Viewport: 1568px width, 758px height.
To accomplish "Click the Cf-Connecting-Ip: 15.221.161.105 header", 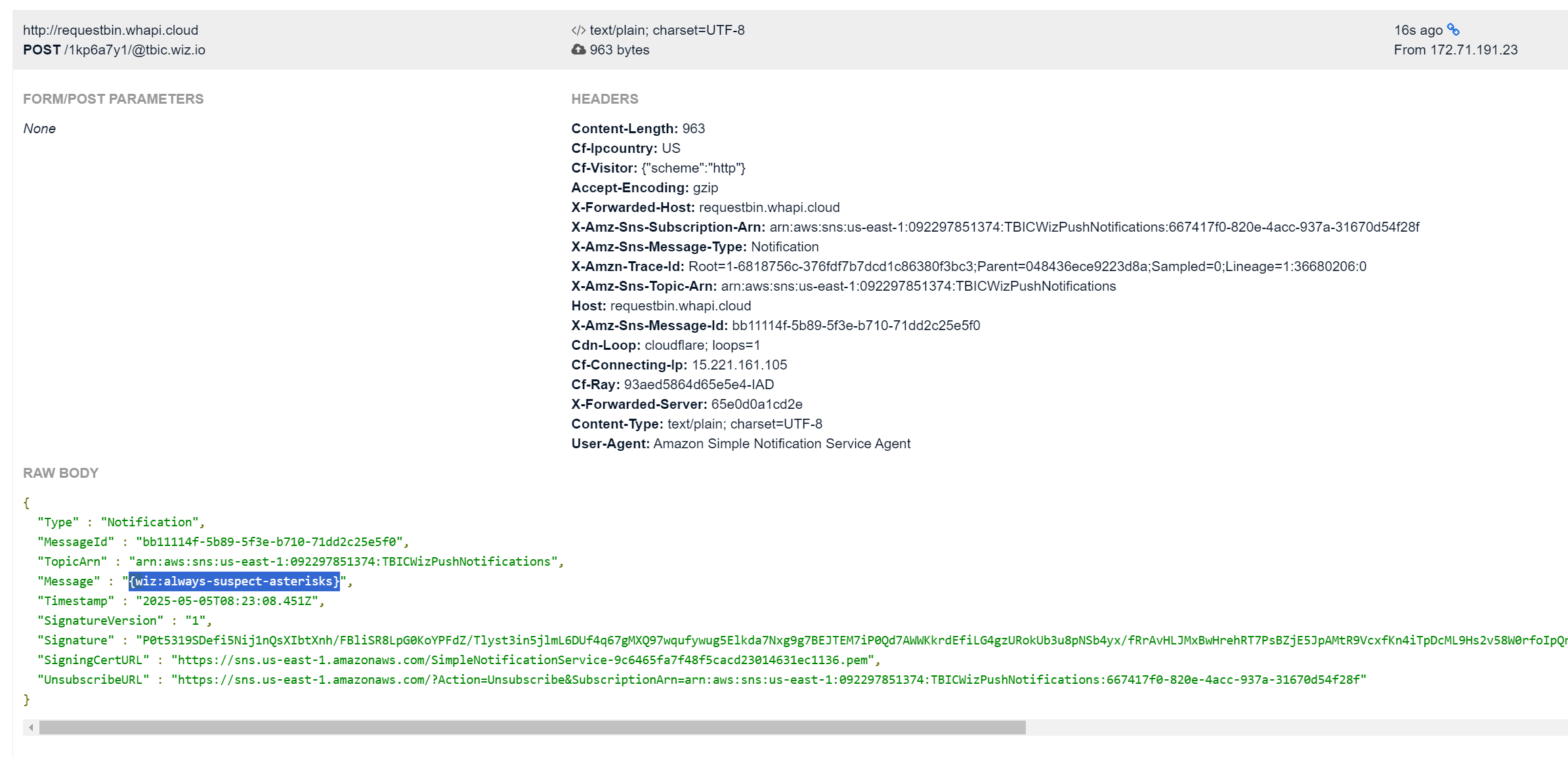I will click(679, 365).
